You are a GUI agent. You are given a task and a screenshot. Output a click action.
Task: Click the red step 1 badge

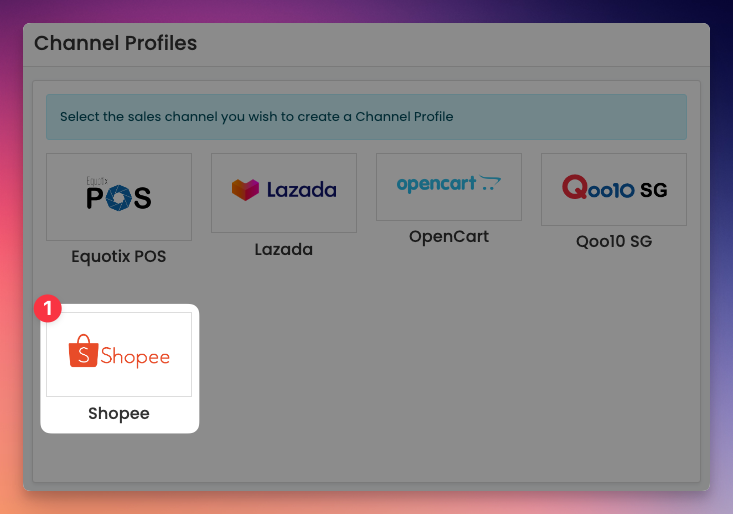48,308
